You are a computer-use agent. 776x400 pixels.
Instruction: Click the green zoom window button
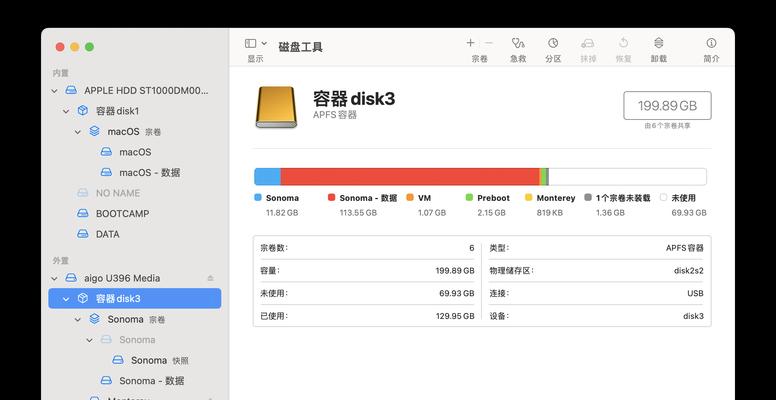point(89,47)
